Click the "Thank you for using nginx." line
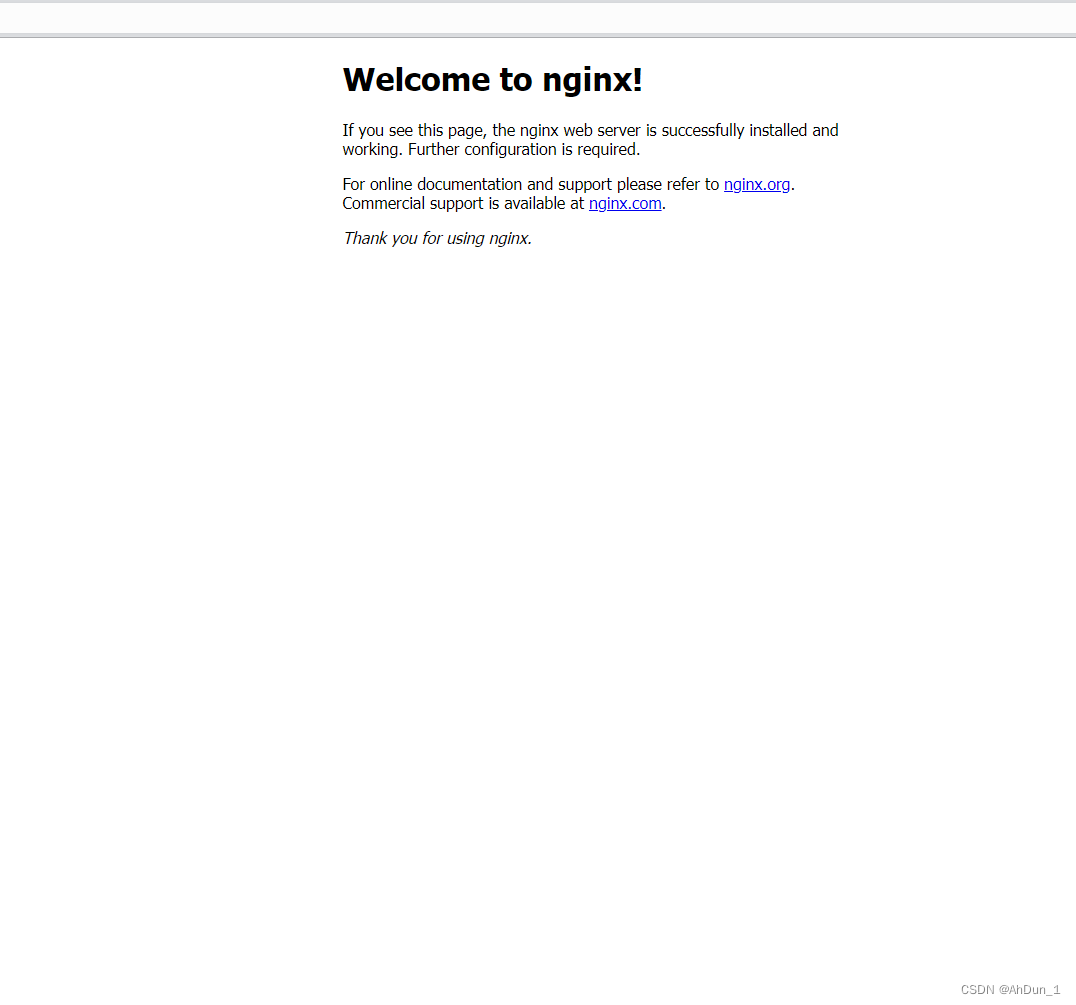1076x1005 pixels. pos(437,238)
